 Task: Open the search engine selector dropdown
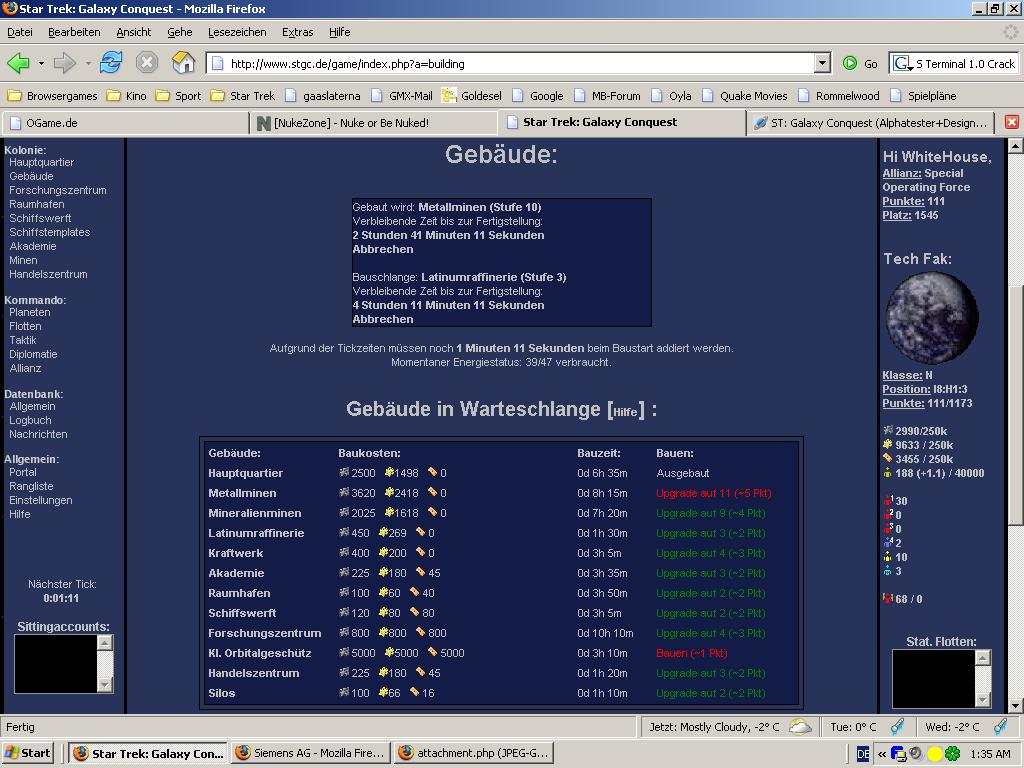coord(903,63)
